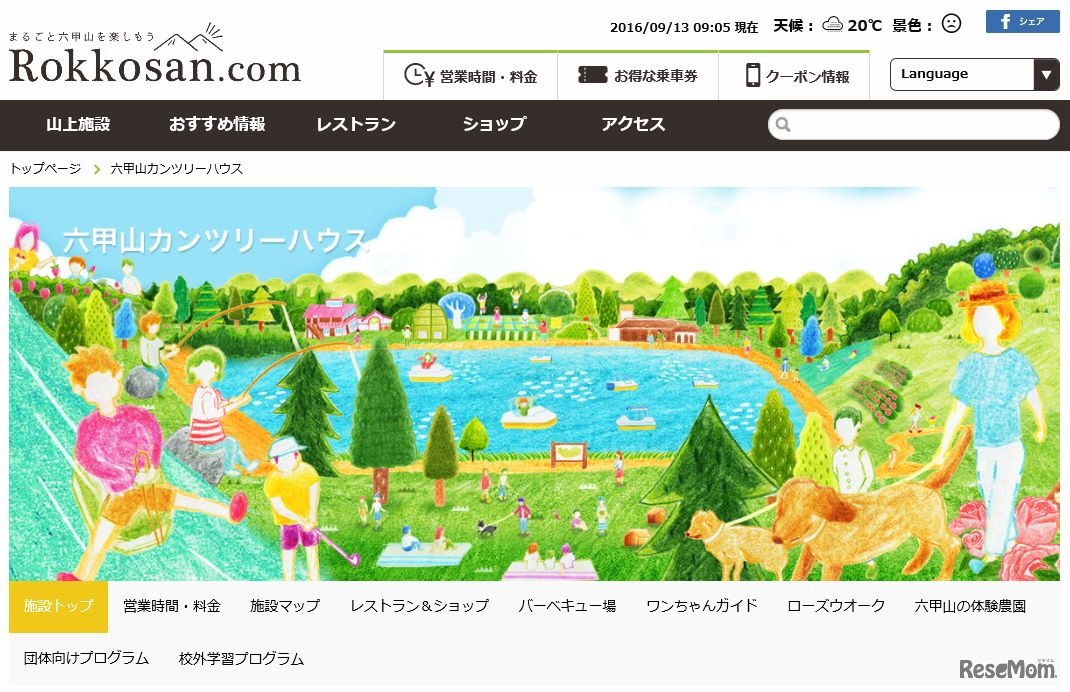Click the clock and yen icon
Screen dimensions: 1070x692
[x=419, y=75]
